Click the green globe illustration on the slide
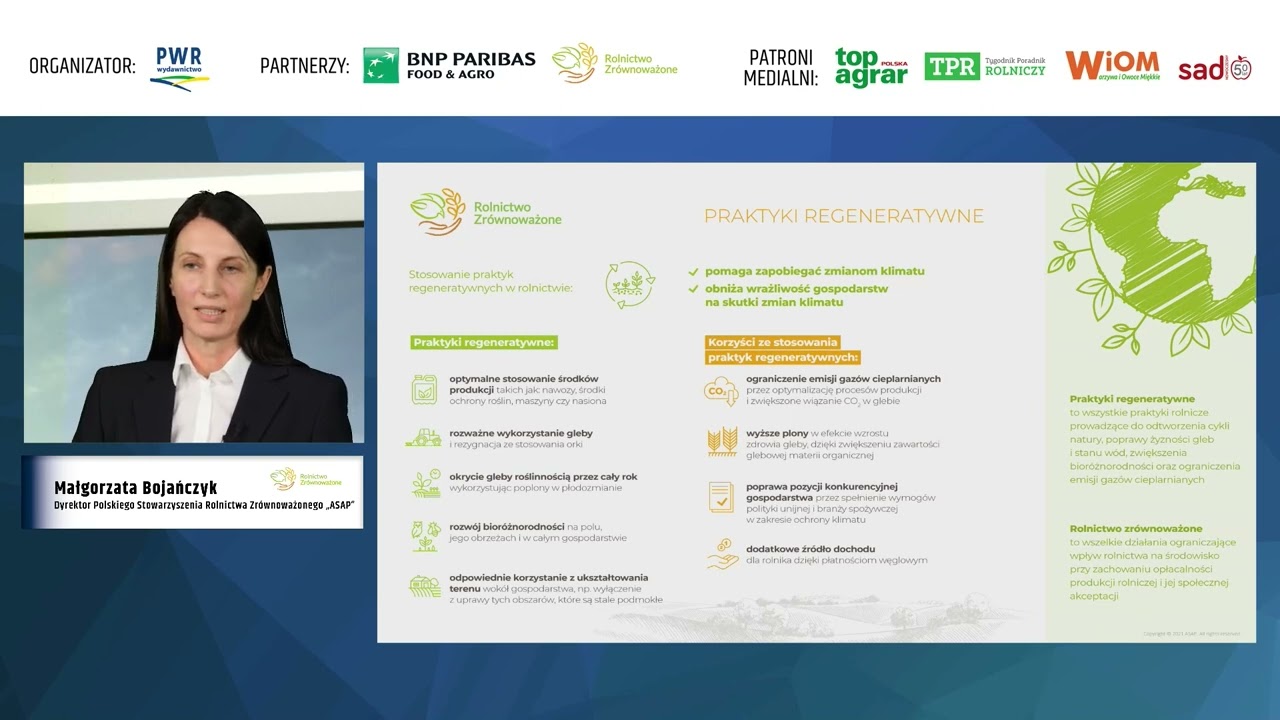 click(x=1151, y=258)
